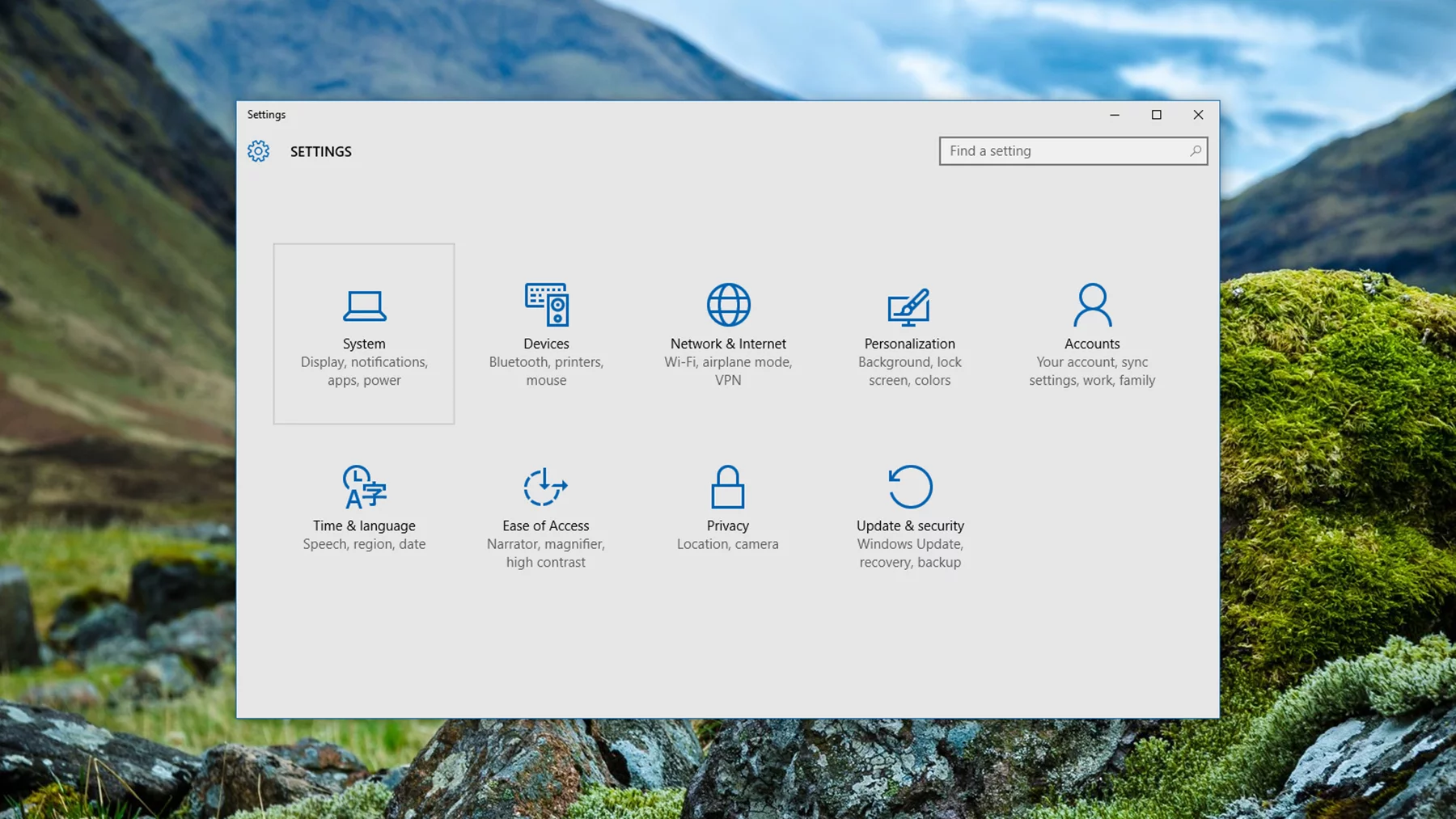Open Network & Internet settings

[x=727, y=333]
